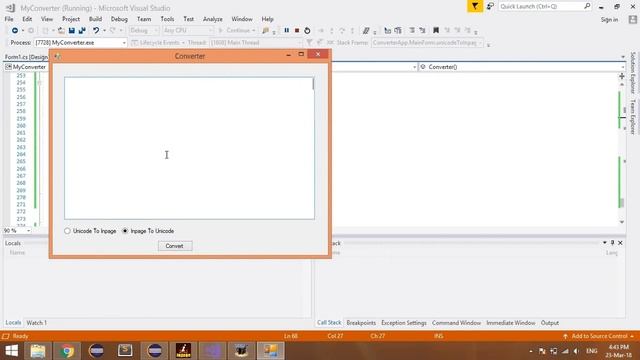This screenshot has width=640, height=360.
Task: Open the Converter() member dropdown
Action: point(522,67)
